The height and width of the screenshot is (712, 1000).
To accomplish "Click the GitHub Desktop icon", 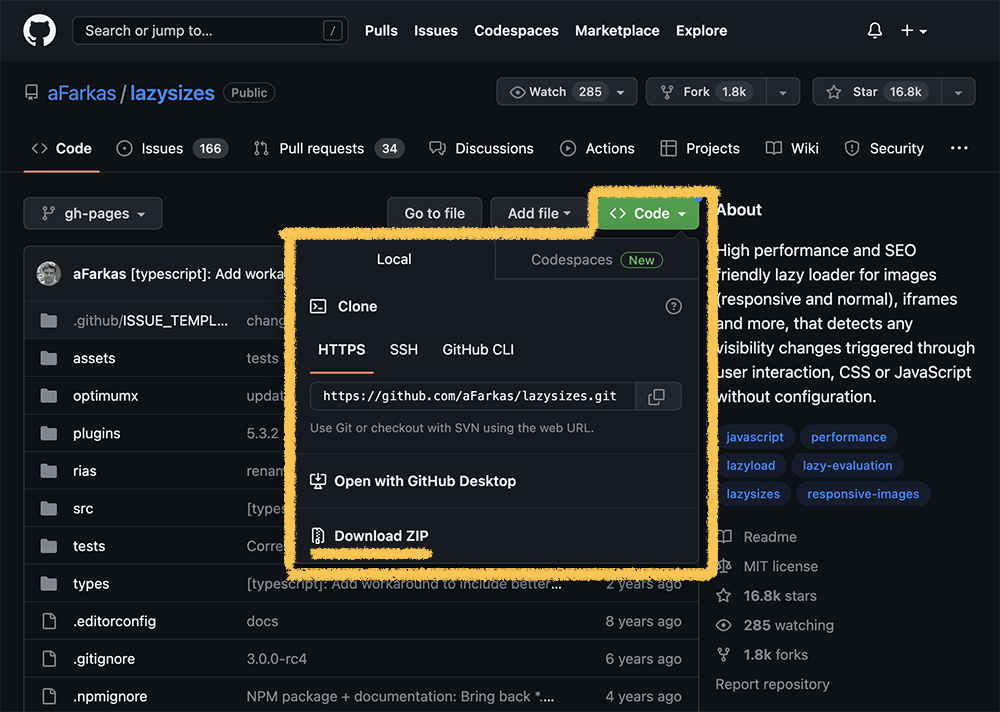I will tap(318, 481).
